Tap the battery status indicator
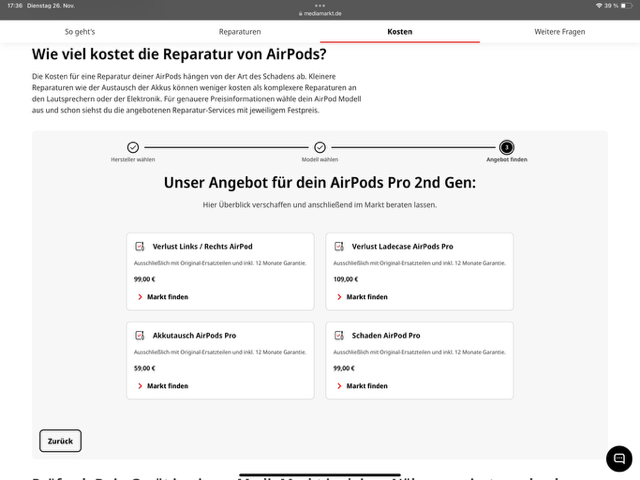 click(623, 5)
